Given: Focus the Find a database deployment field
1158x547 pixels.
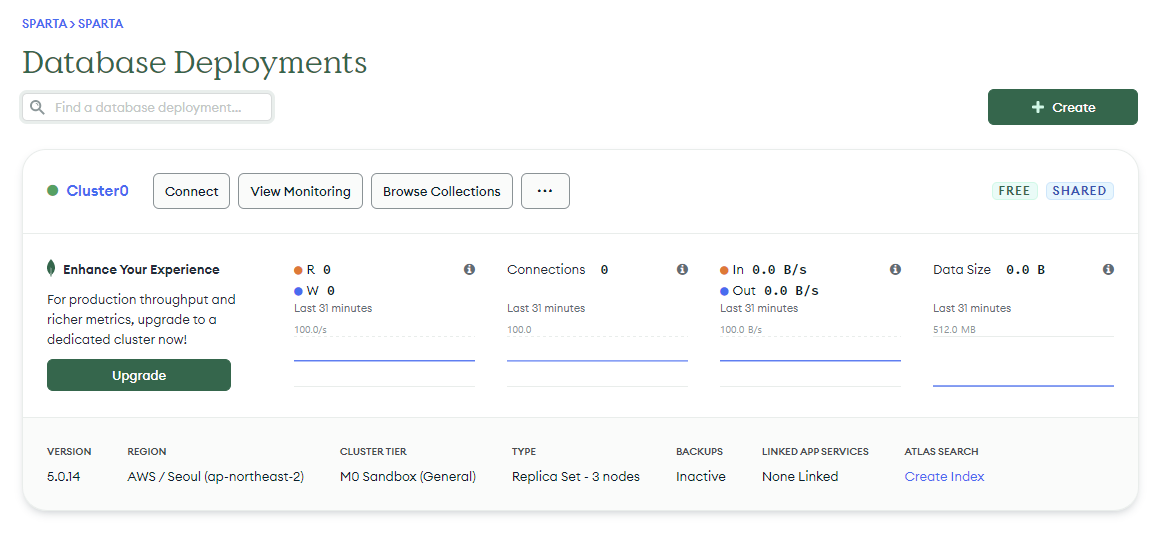Looking at the screenshot, I should click(147, 107).
